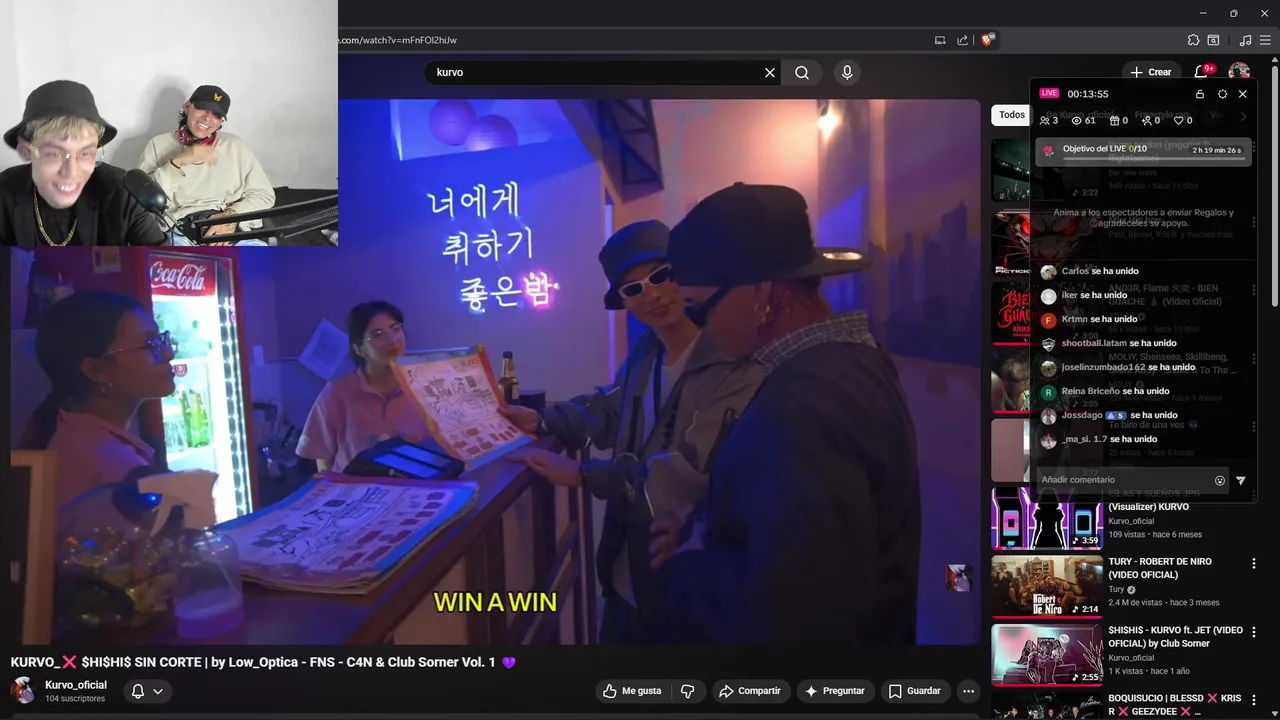Viewport: 1280px width, 720px height.
Task: Open Kurvo_oficial channel avatar
Action: coord(23,691)
